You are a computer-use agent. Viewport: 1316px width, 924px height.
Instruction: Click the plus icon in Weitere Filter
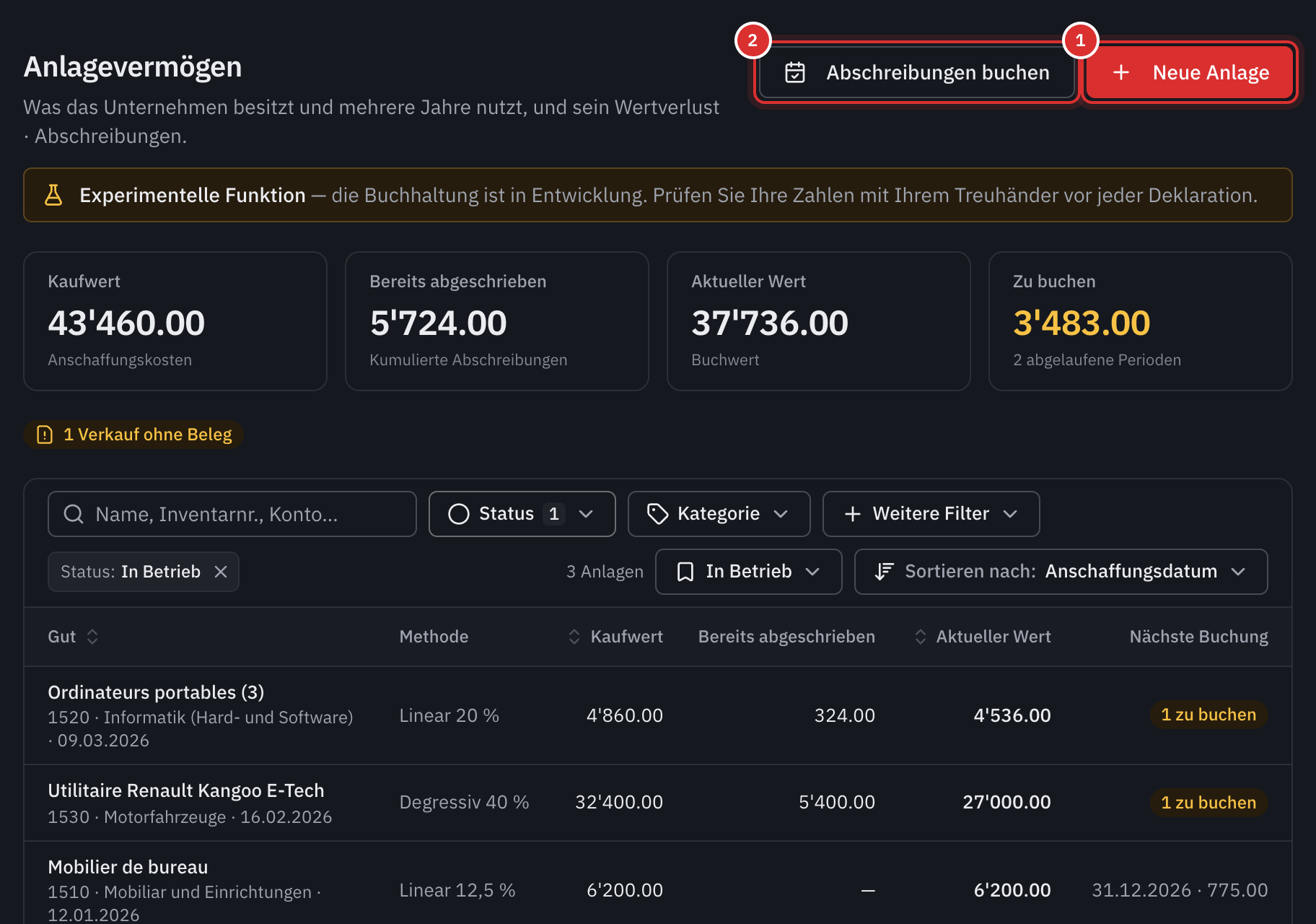point(853,514)
